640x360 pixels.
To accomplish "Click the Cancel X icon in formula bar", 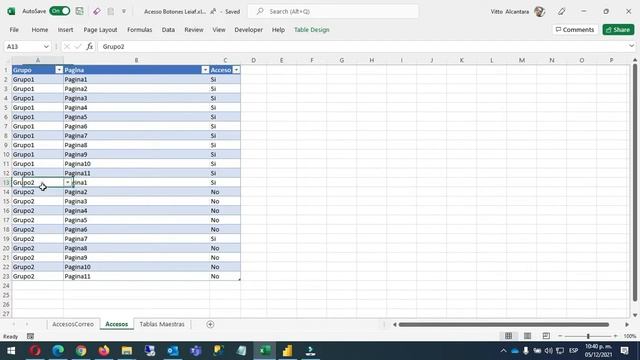I will [x=67, y=47].
